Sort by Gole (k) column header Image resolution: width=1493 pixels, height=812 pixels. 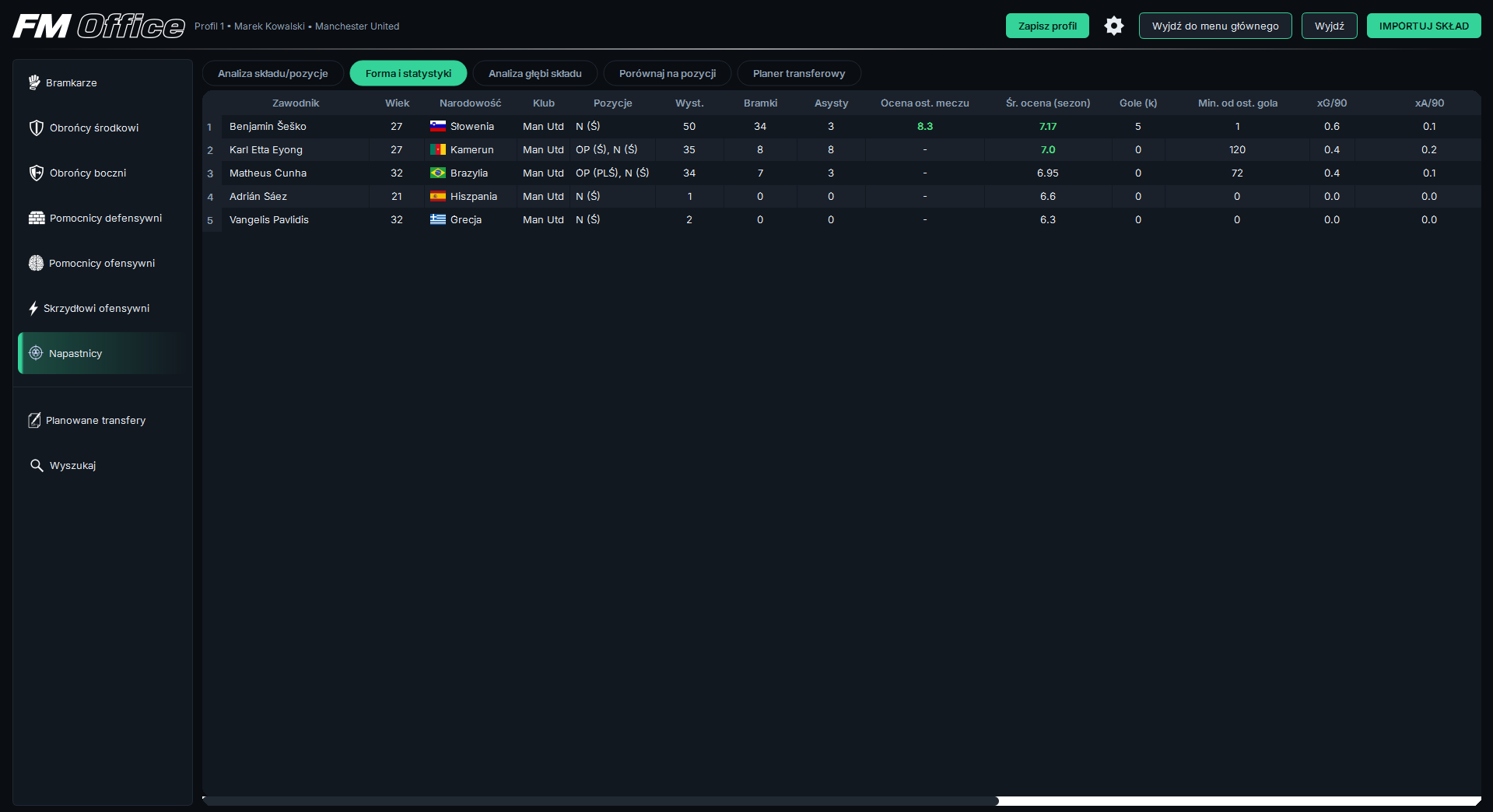(x=1138, y=103)
